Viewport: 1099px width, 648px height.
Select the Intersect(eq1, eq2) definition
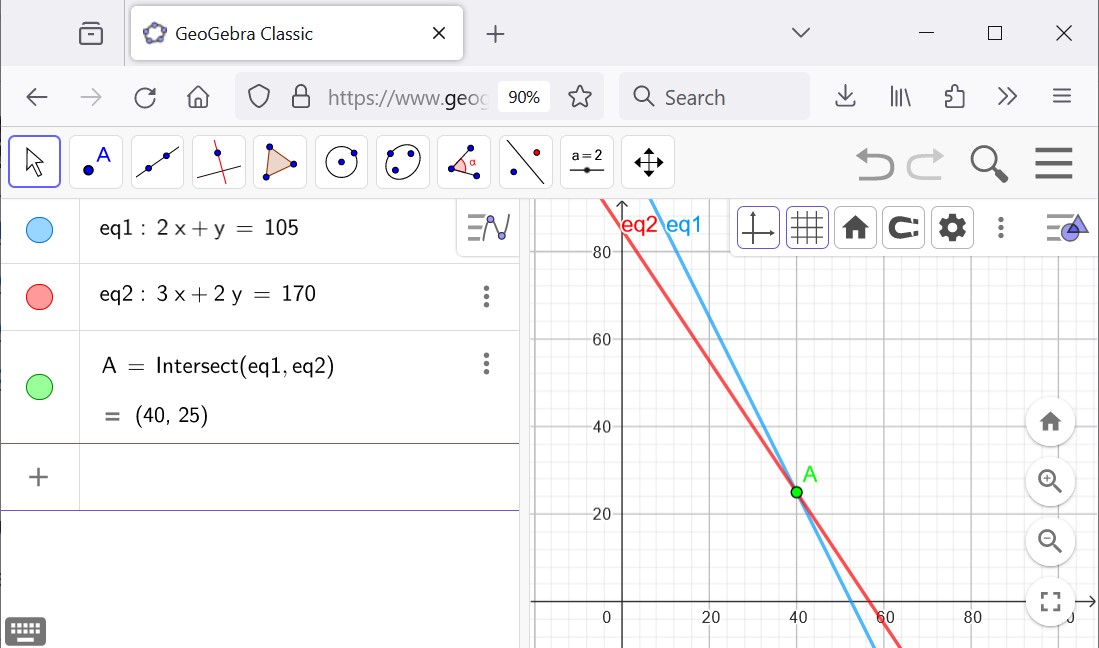point(245,366)
